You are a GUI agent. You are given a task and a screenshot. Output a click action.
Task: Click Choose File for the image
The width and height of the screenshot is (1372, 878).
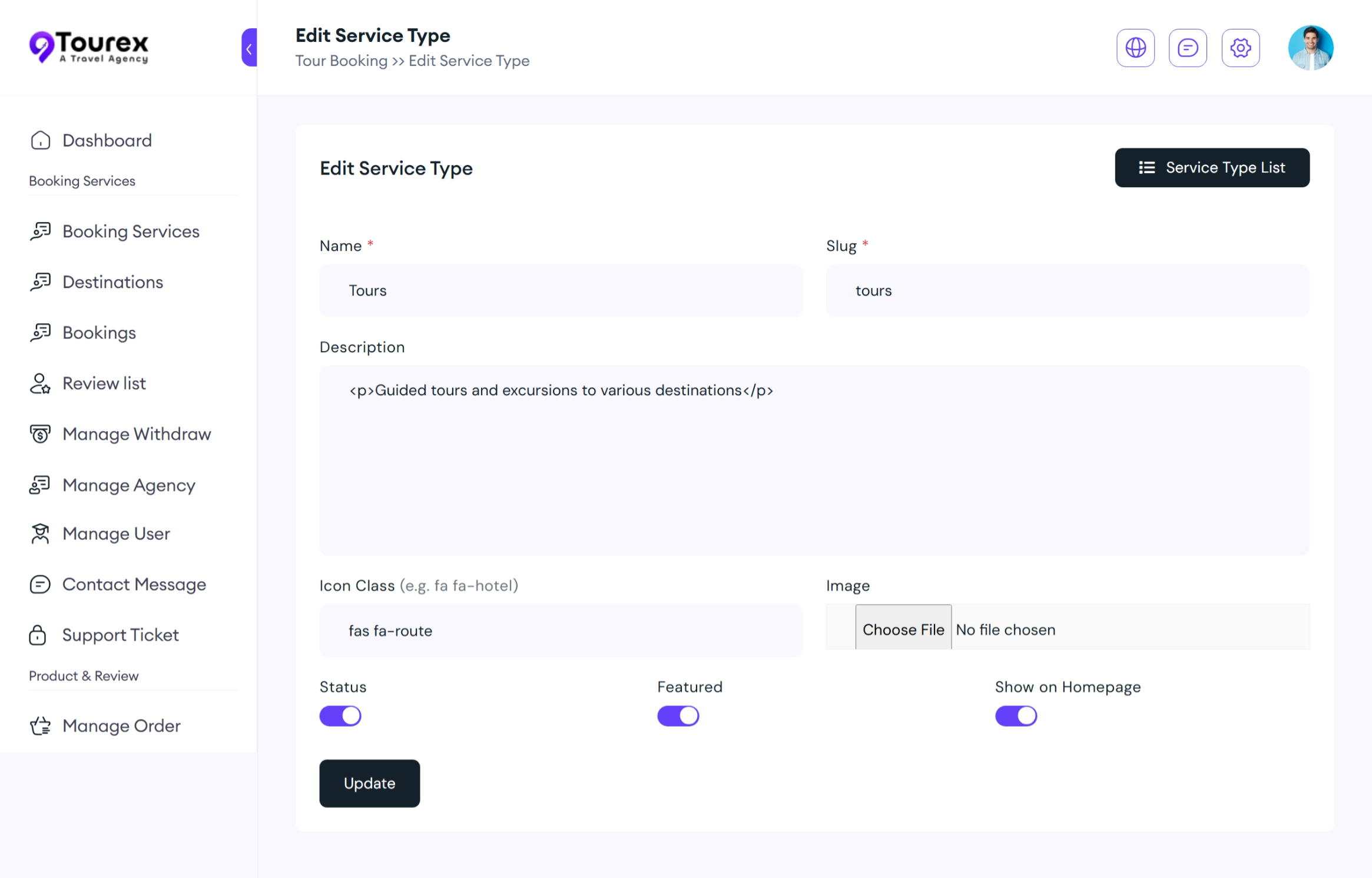903,629
